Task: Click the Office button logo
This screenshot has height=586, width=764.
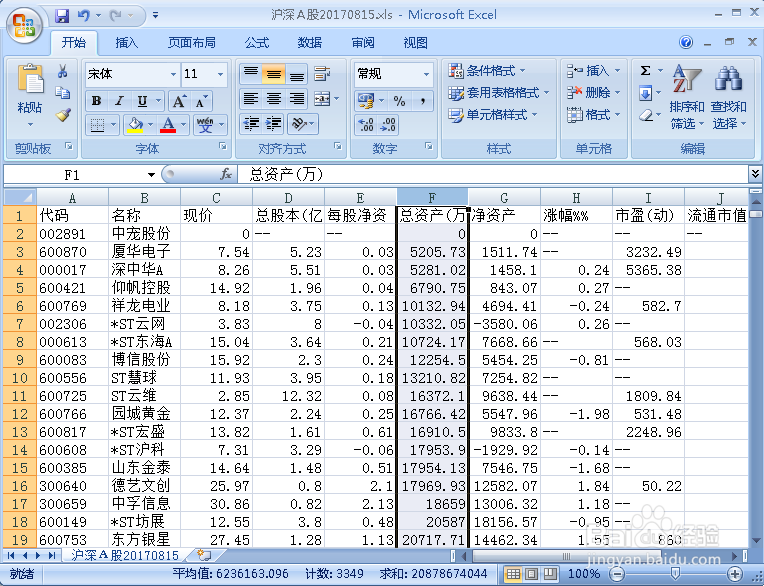Action: point(24,25)
